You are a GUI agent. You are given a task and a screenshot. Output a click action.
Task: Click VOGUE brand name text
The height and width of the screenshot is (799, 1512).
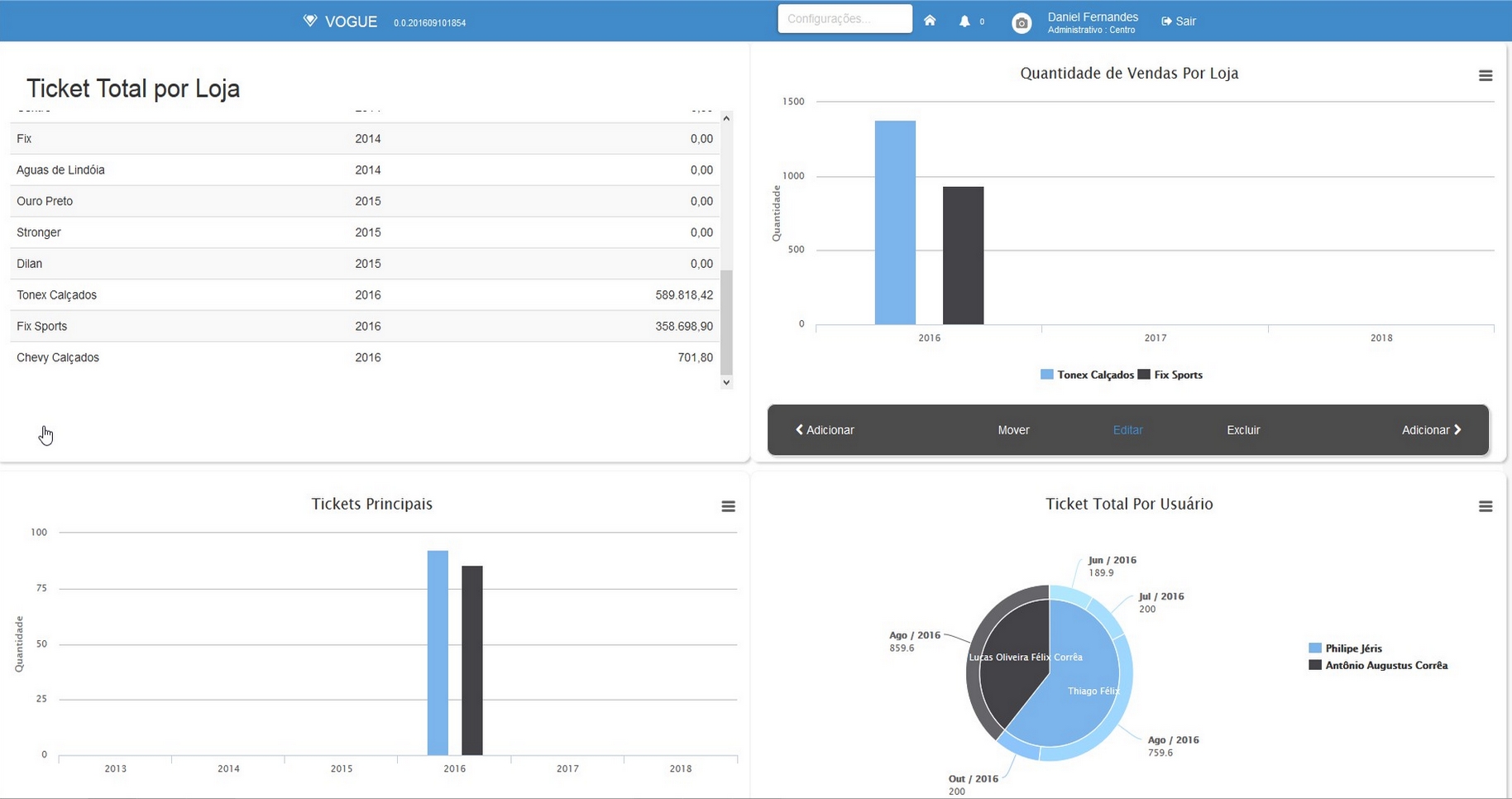tap(351, 22)
